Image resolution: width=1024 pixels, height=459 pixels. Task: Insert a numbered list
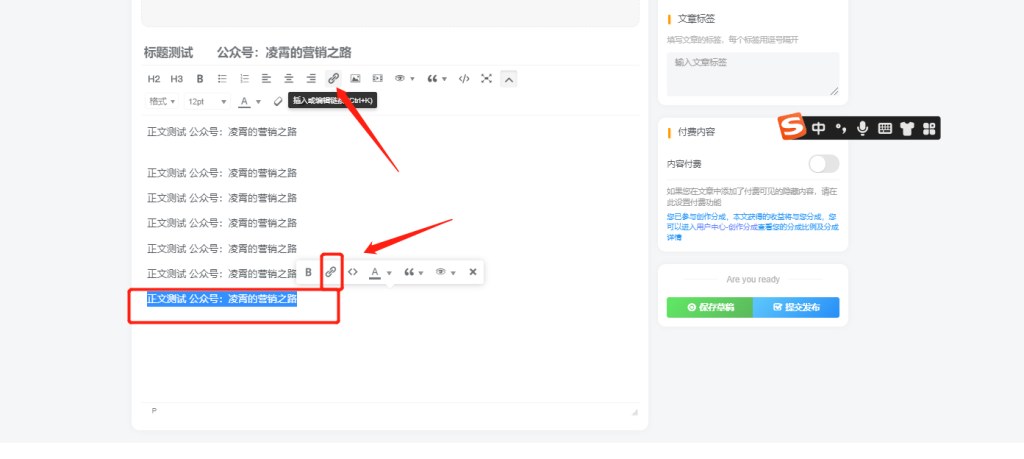244,79
